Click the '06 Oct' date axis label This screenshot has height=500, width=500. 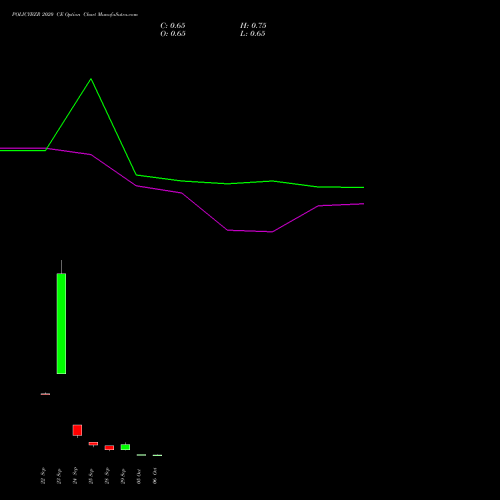coord(155,476)
